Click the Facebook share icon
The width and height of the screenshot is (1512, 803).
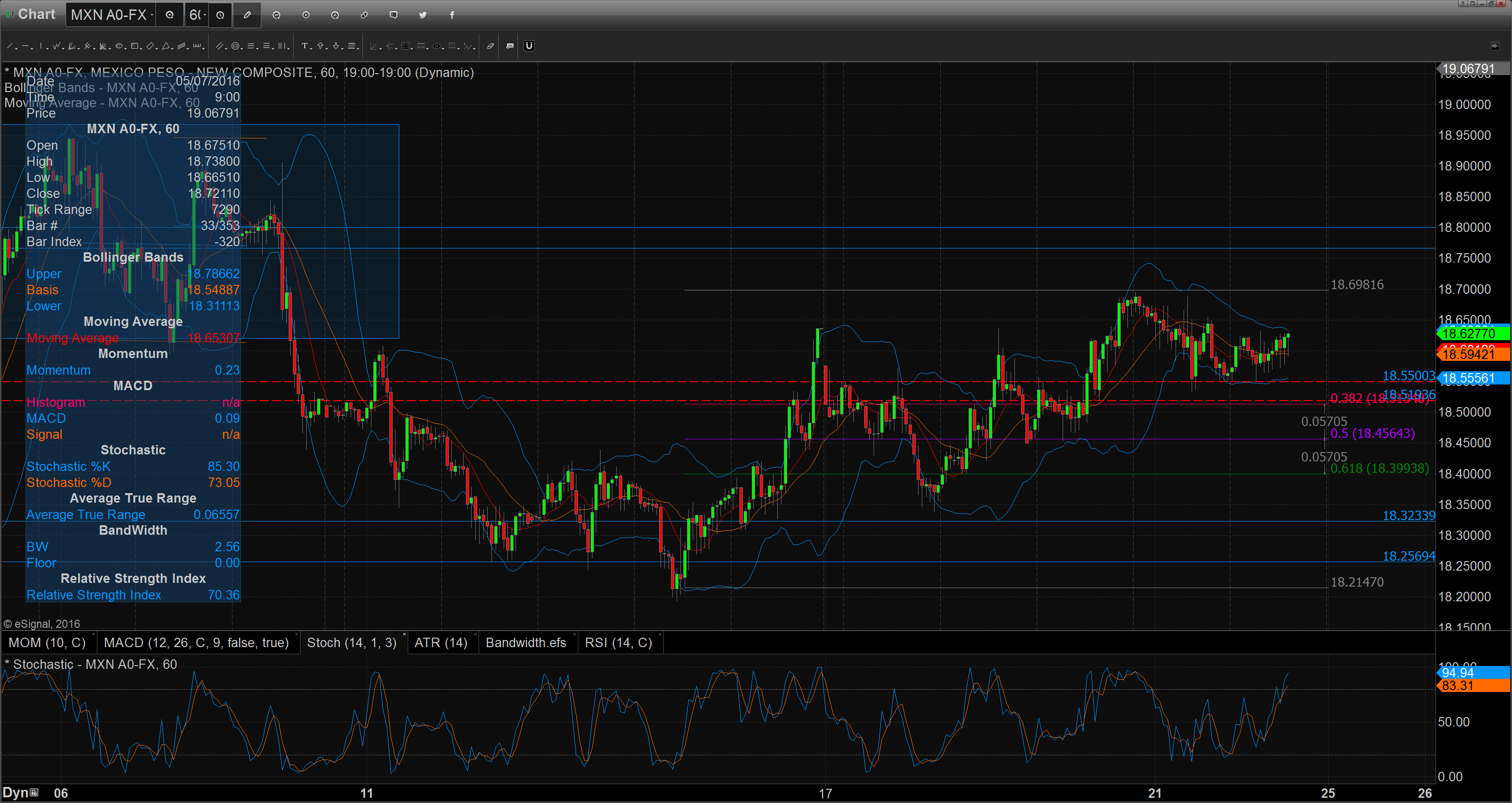tap(452, 15)
